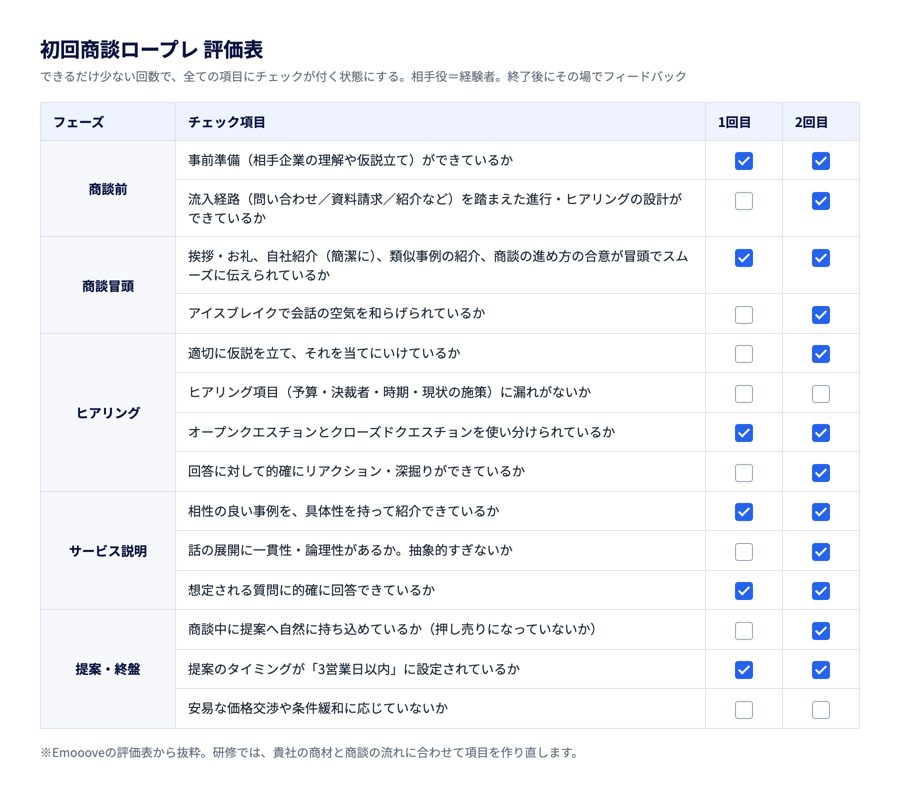Check 1回目 box for リアクション・深掘り row
The height and width of the screenshot is (794, 900).
pyautogui.click(x=743, y=473)
